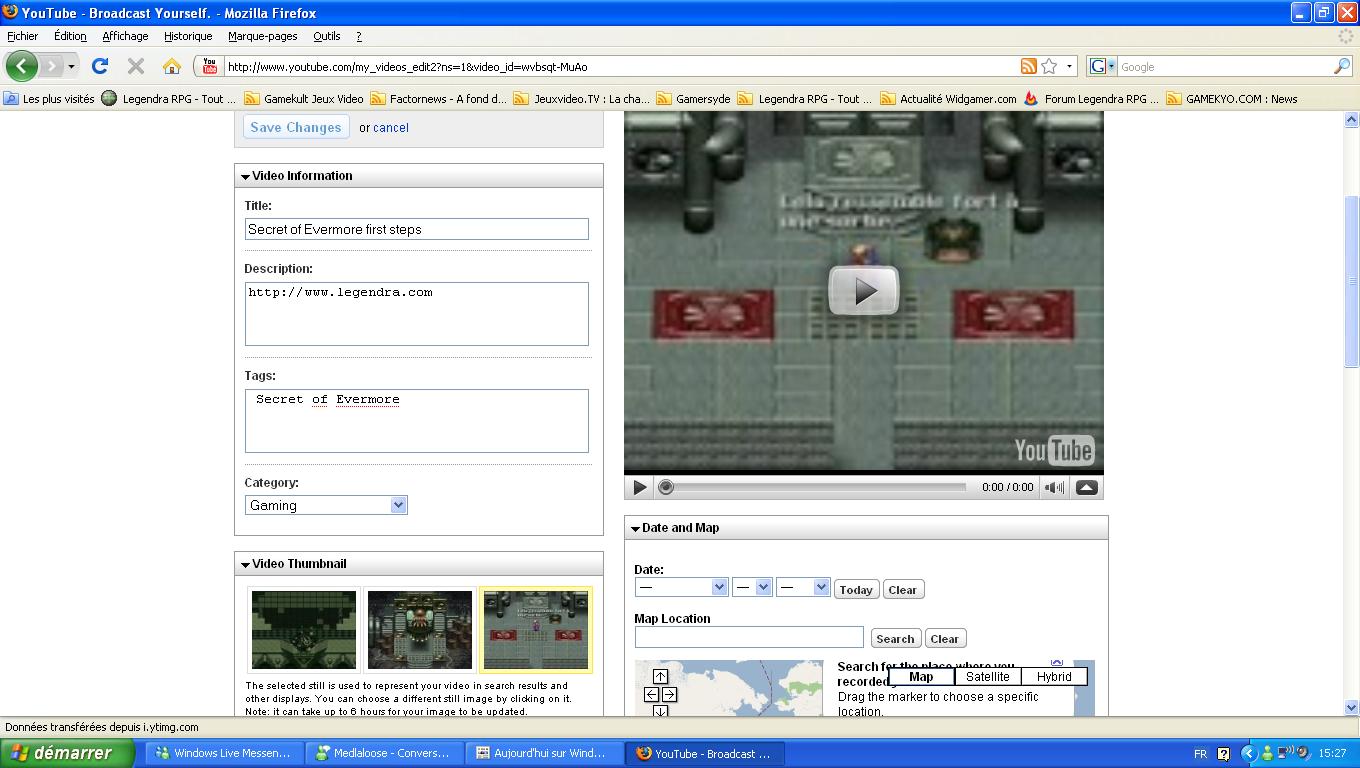Click the Save Changes button
The width and height of the screenshot is (1360, 768).
(x=296, y=127)
